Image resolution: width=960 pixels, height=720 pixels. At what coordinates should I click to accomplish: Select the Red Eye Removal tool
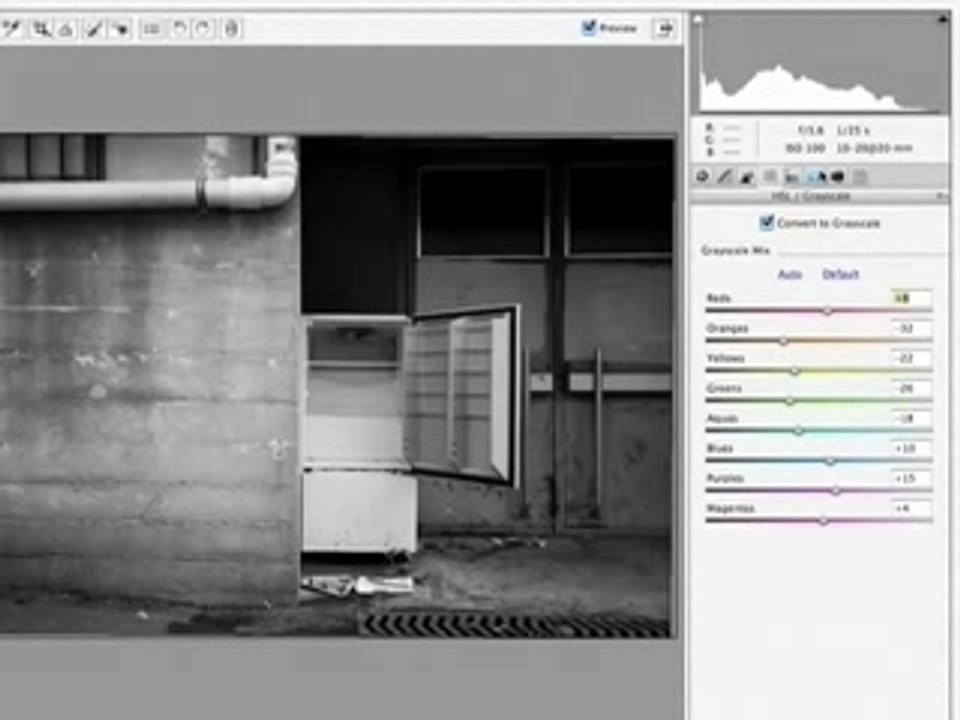click(x=121, y=29)
